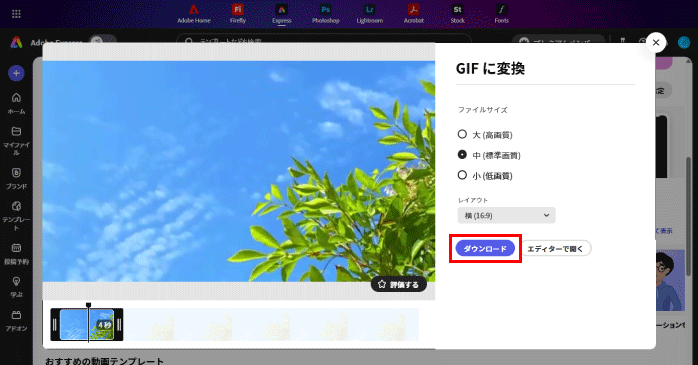Open Acrobat from the app switcher
Image resolution: width=698 pixels, height=365 pixels.
[x=414, y=14]
